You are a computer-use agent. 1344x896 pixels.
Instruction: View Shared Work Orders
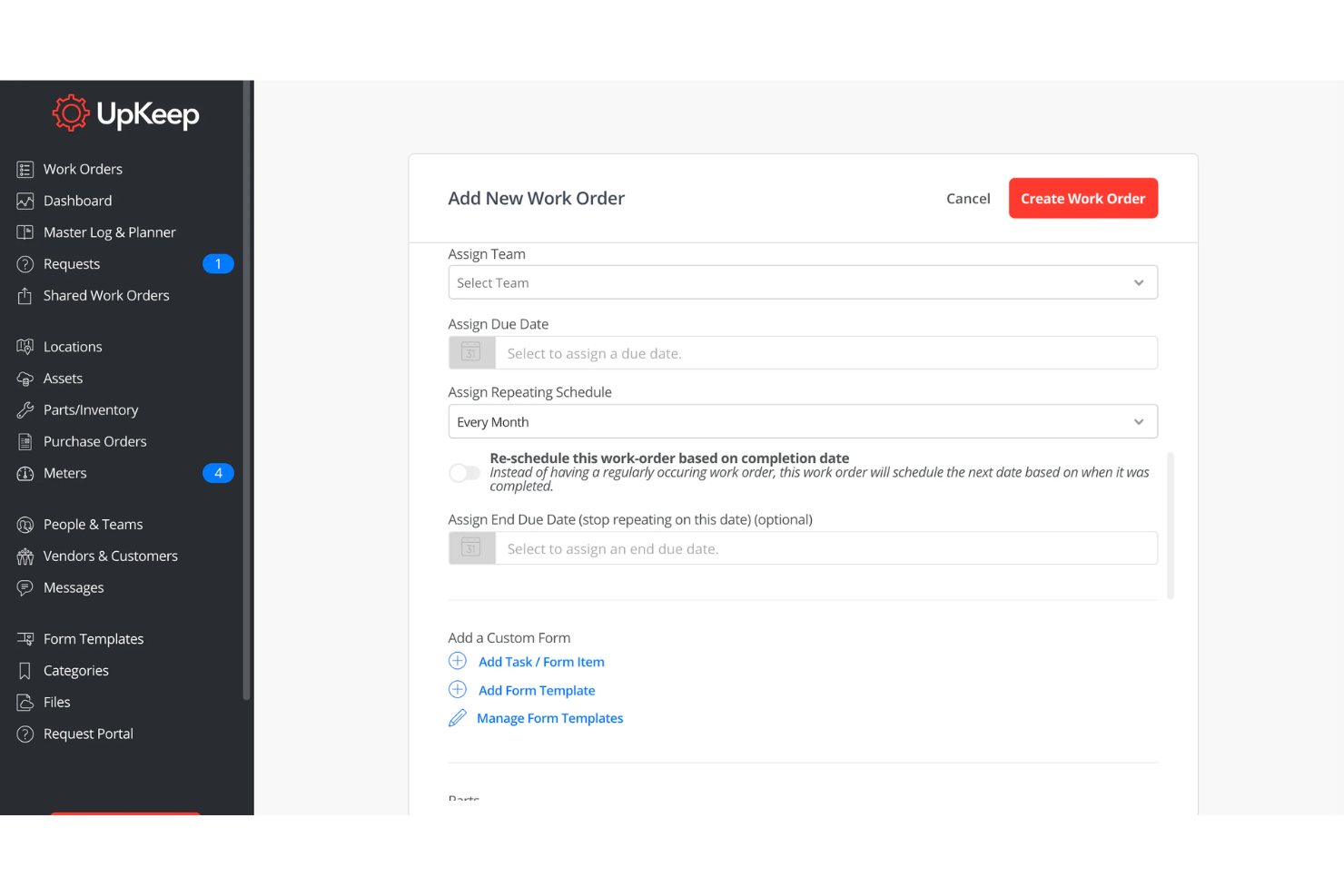point(106,295)
